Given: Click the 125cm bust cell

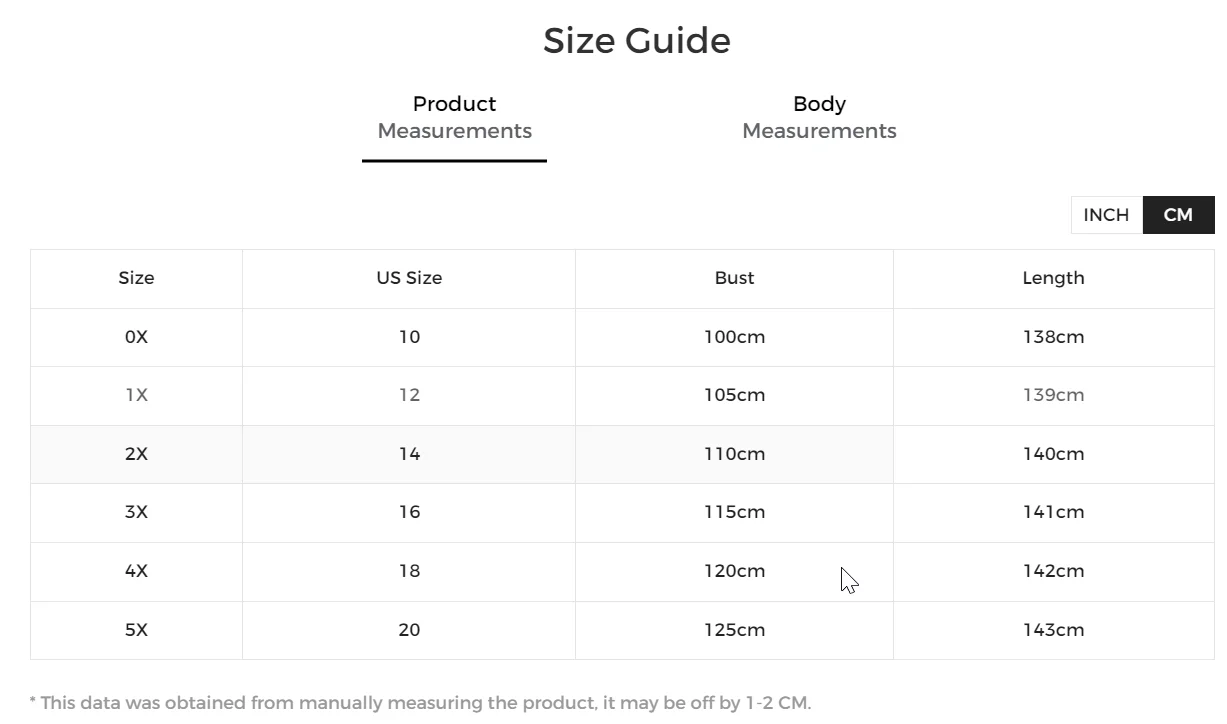Looking at the screenshot, I should [734, 630].
